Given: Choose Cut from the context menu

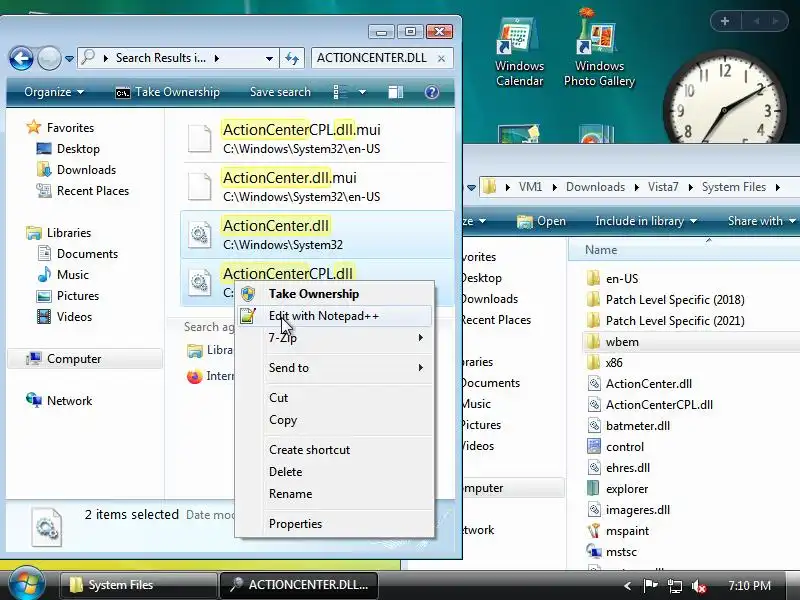Looking at the screenshot, I should [335, 398].
